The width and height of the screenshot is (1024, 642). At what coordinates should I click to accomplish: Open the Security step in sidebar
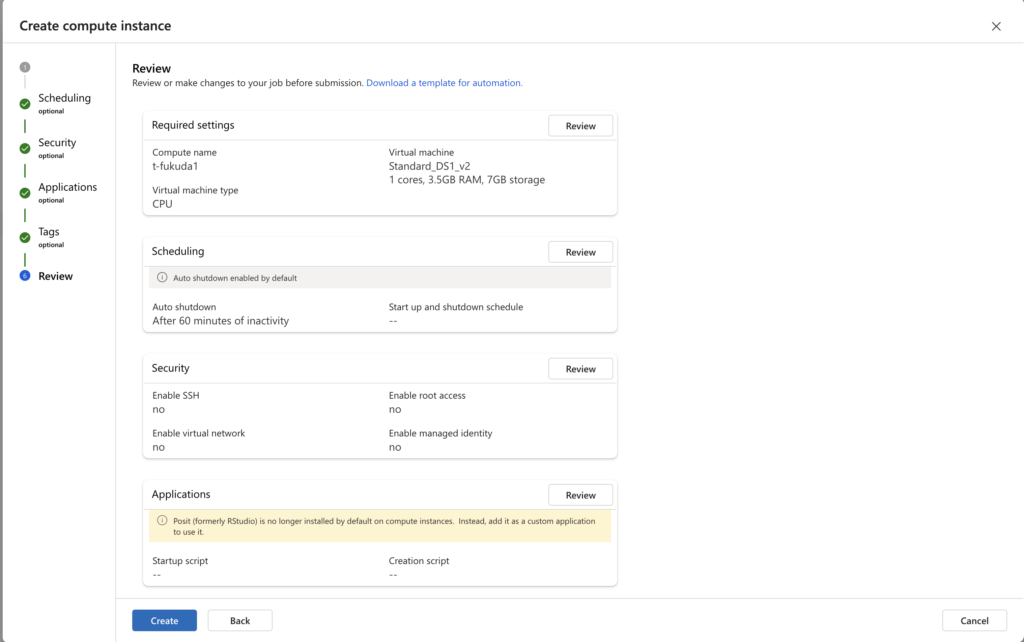click(x=57, y=143)
